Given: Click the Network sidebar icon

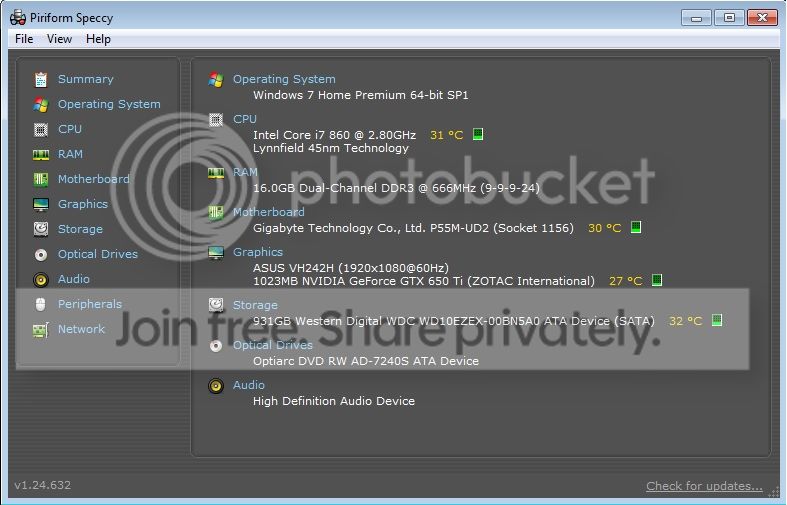Looking at the screenshot, I should coord(41,329).
